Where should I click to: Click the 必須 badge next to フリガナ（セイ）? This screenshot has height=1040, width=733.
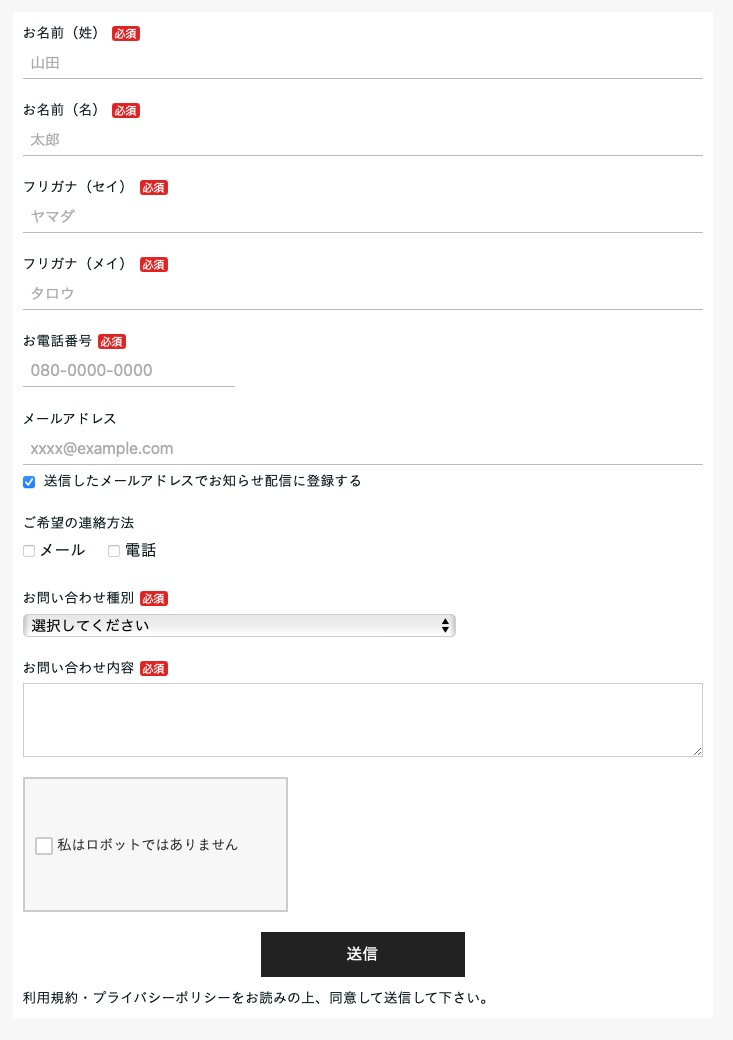[x=153, y=187]
